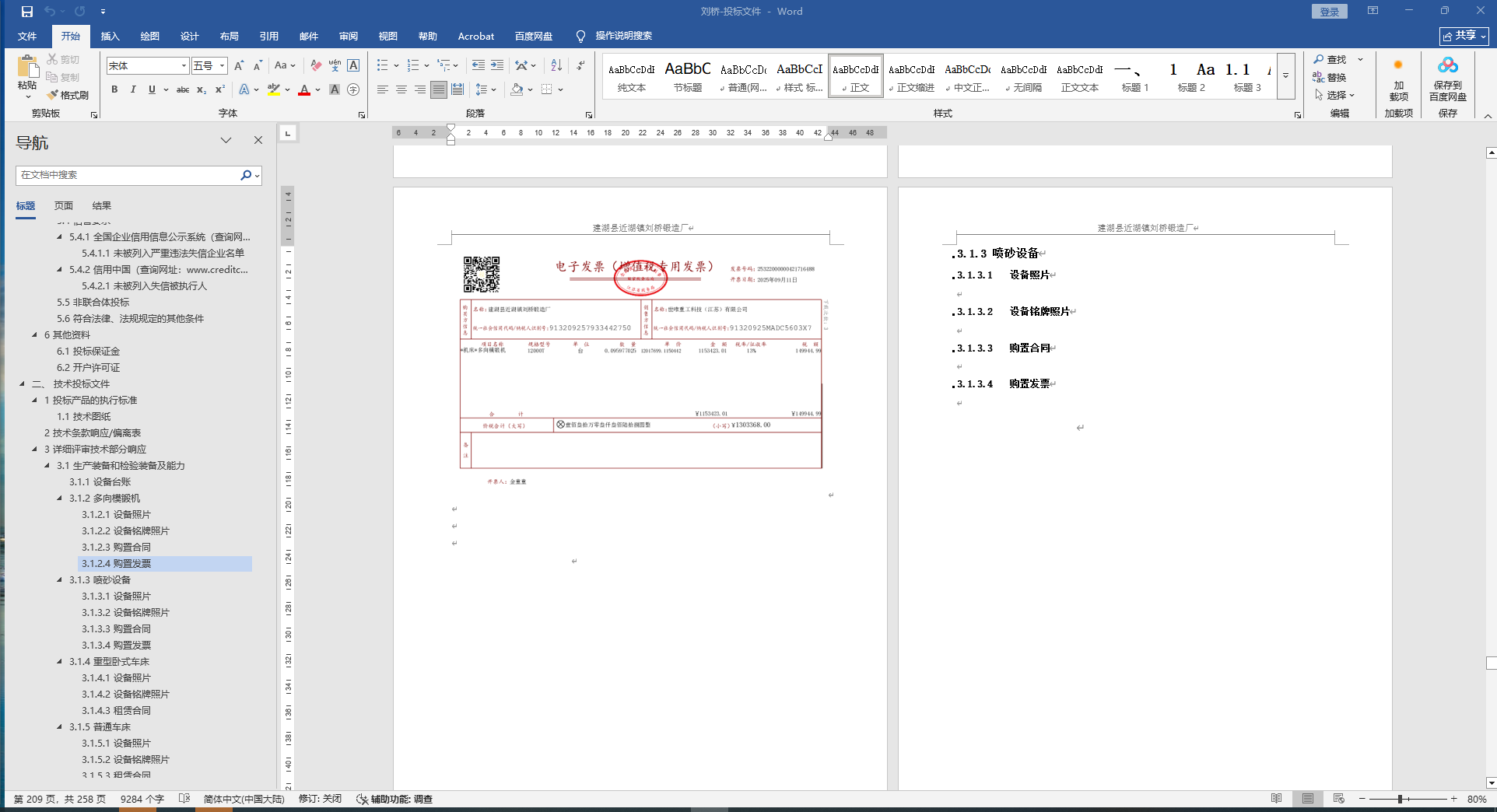Click the center alignment icon
Viewport: 1497px width, 812px height.
pyautogui.click(x=401, y=89)
